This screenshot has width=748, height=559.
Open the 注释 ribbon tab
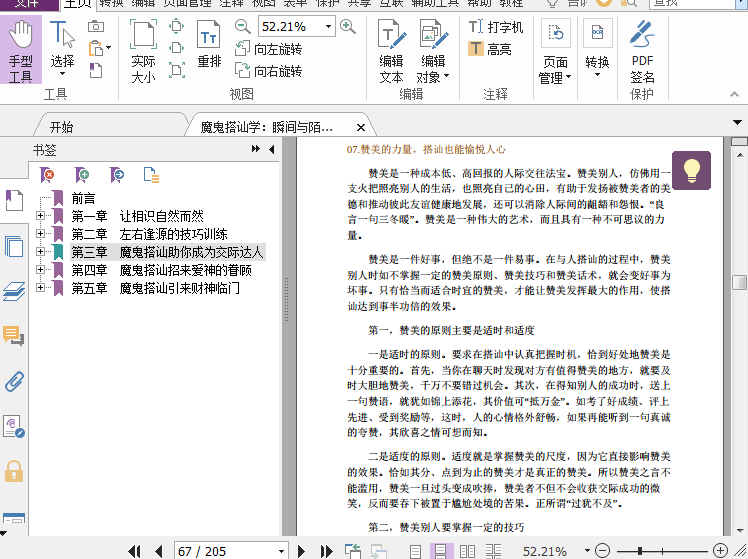(231, 3)
